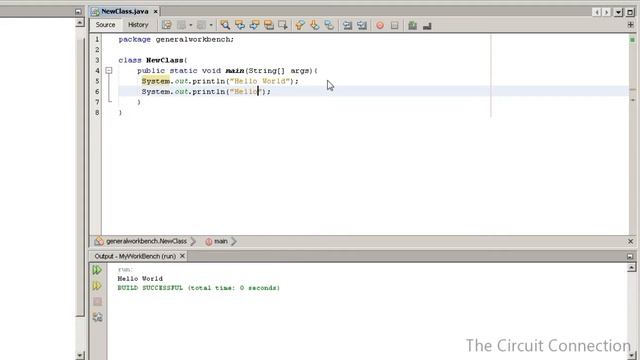Switch editor to Source view

pos(105,24)
